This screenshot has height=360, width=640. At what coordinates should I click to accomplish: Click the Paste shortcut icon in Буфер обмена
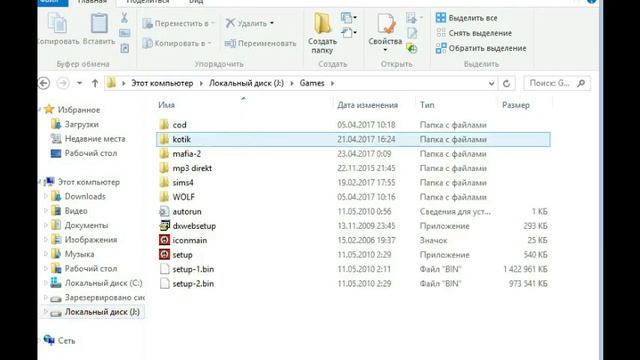click(x=124, y=49)
